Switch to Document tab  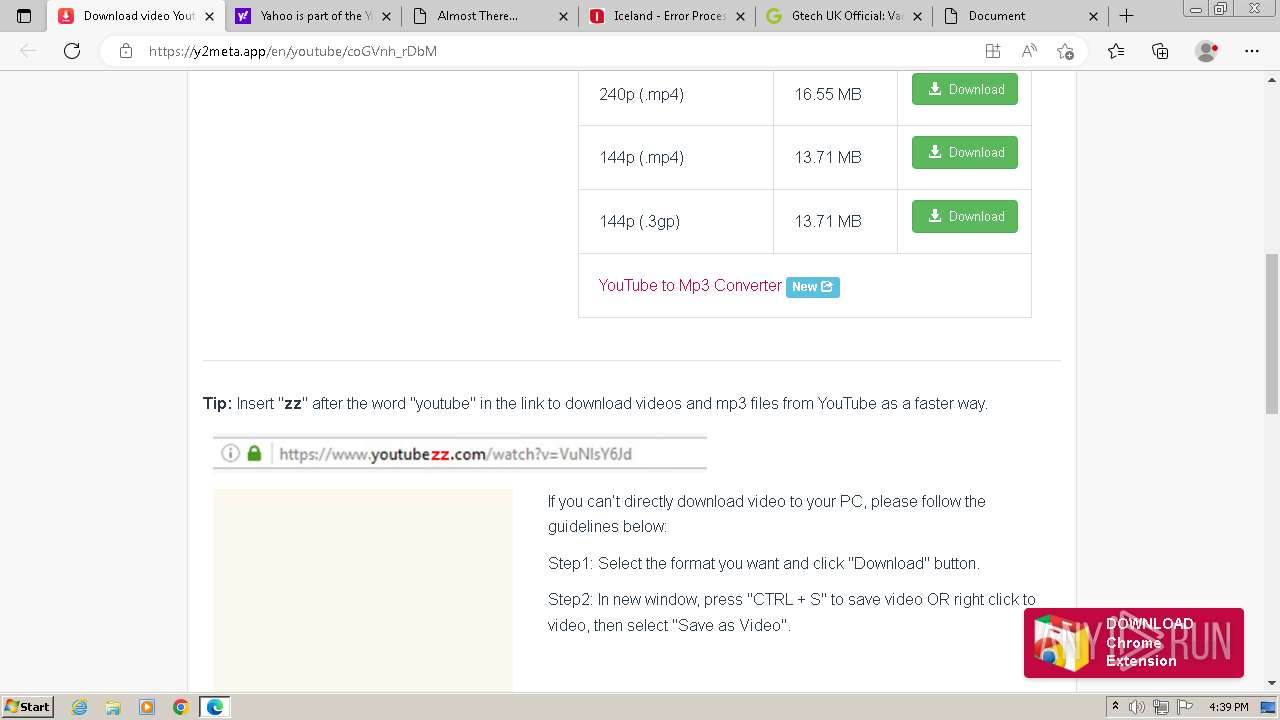pyautogui.click(x=1020, y=16)
